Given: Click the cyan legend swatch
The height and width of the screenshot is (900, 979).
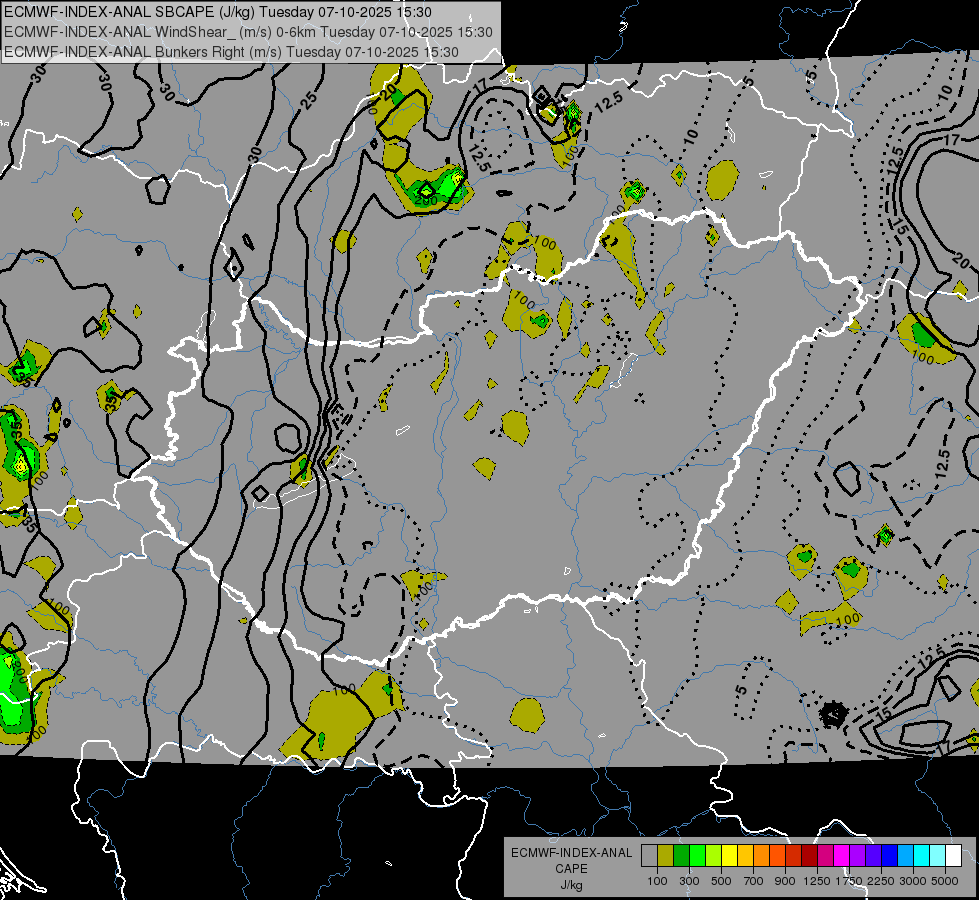Looking at the screenshot, I should (922, 856).
